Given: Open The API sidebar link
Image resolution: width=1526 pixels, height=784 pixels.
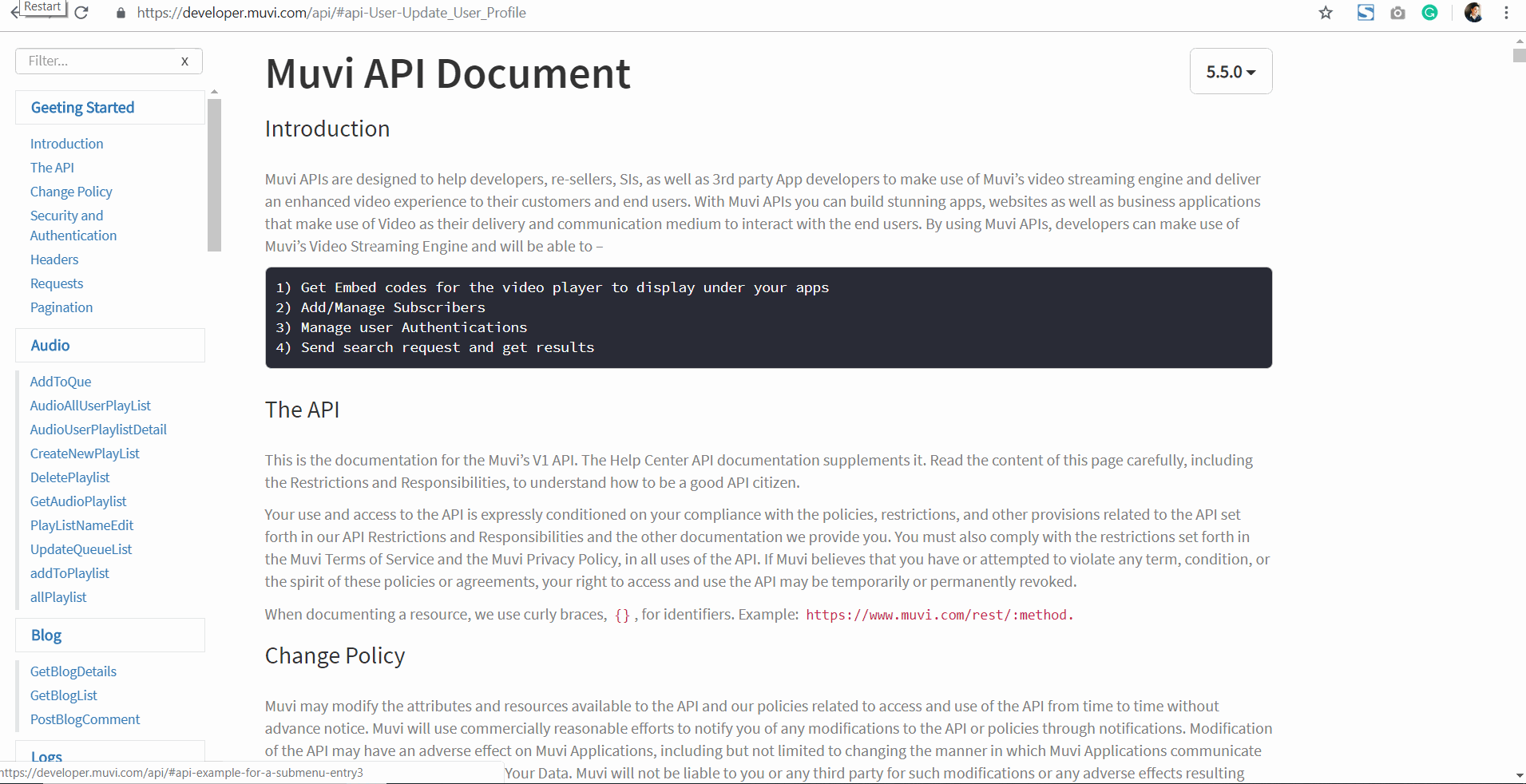Looking at the screenshot, I should coord(52,168).
